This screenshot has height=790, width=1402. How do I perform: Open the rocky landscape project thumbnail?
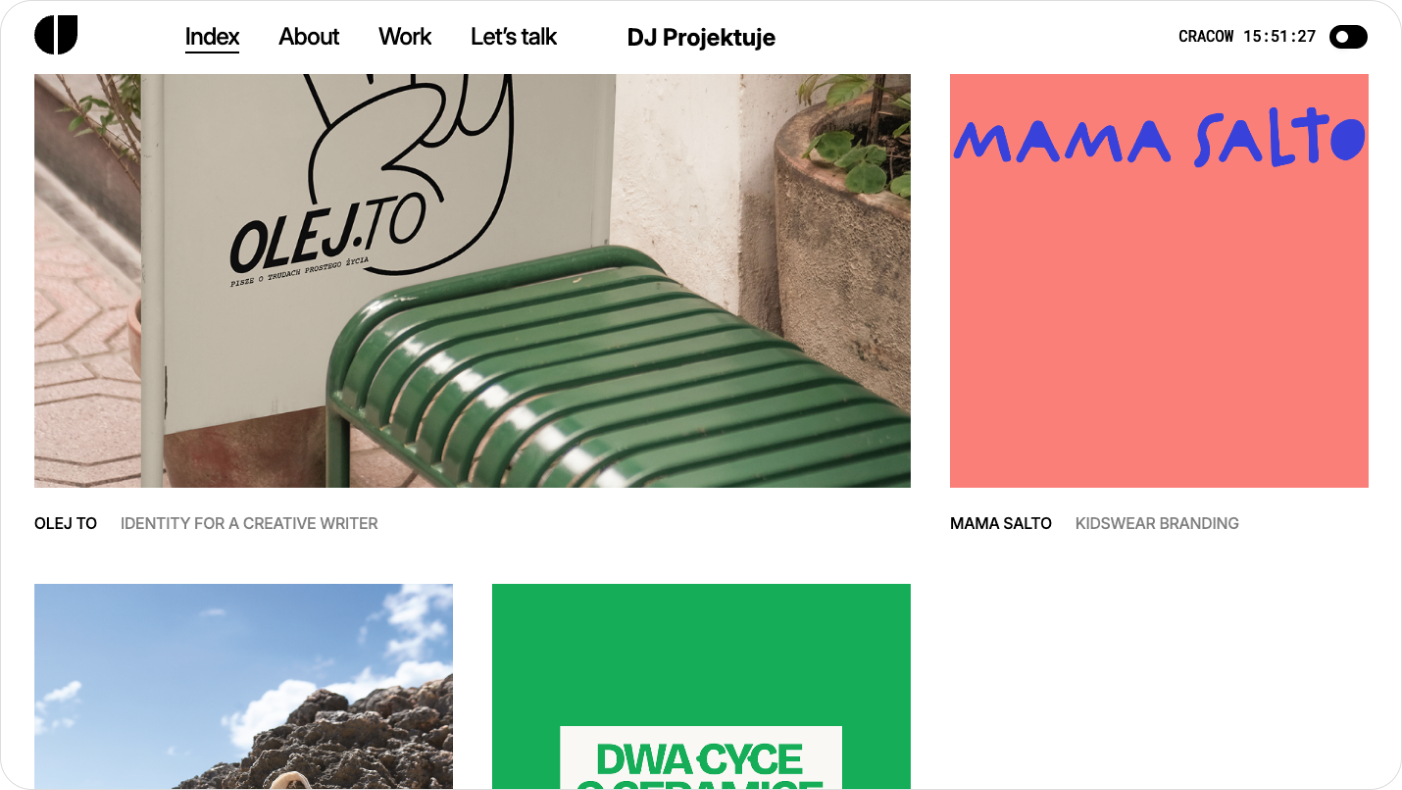tap(243, 687)
